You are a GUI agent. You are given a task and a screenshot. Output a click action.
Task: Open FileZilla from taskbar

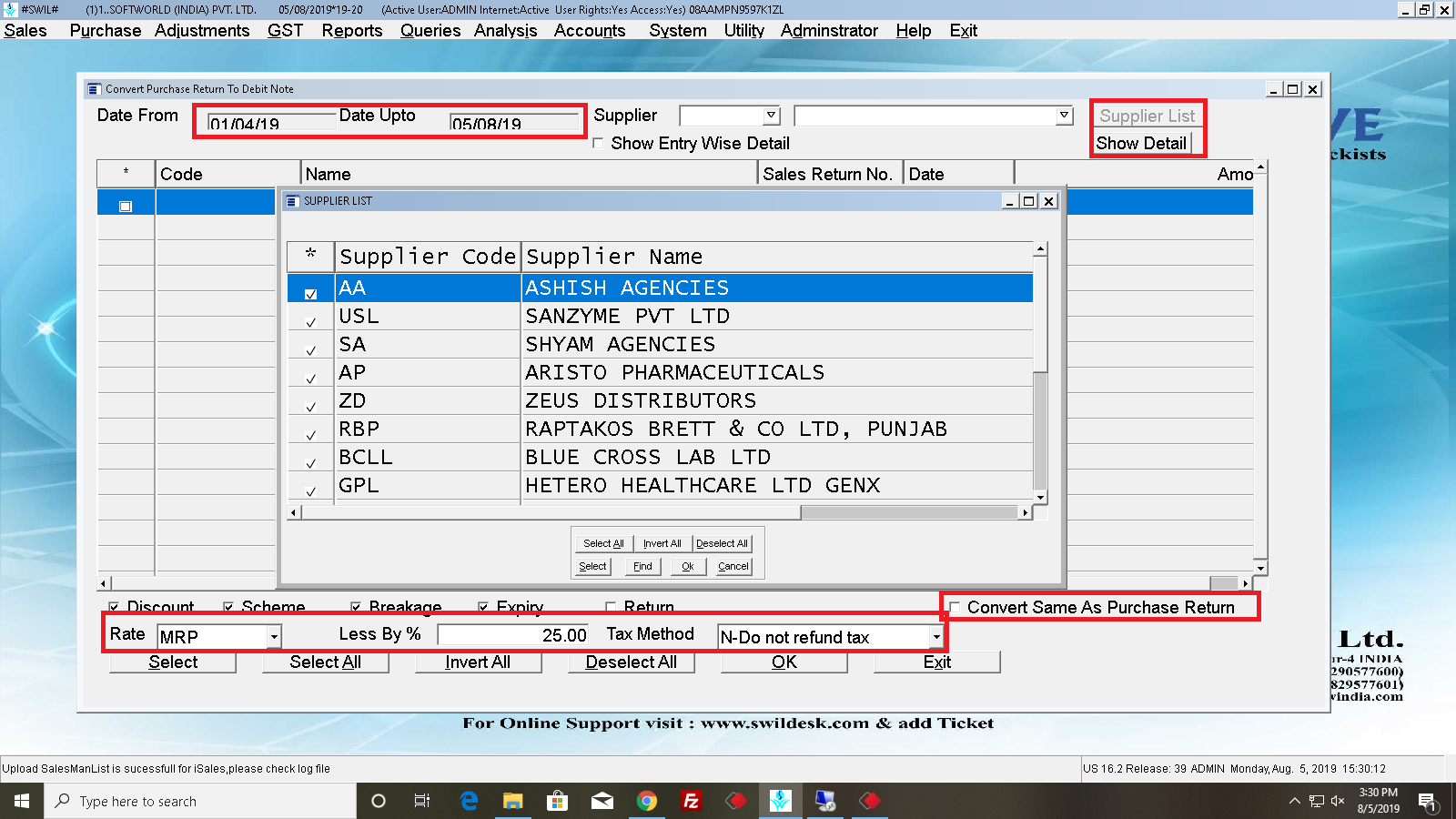(x=692, y=801)
